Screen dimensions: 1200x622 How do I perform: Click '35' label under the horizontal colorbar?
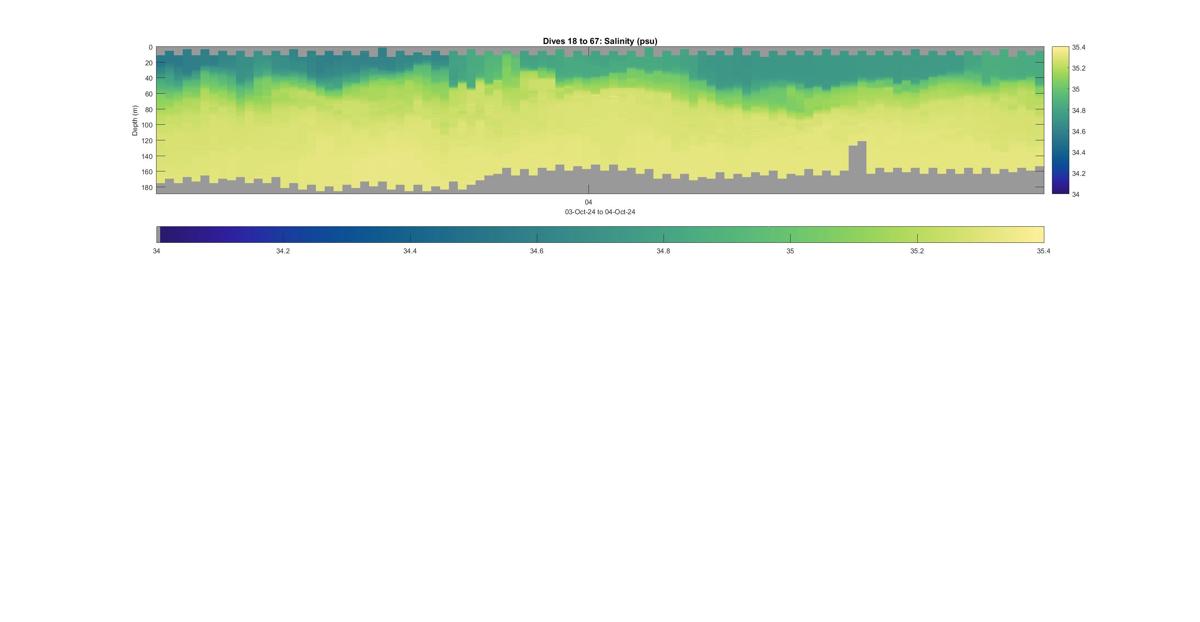[x=790, y=251]
